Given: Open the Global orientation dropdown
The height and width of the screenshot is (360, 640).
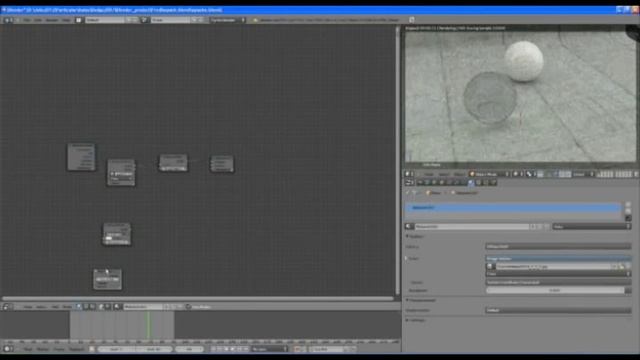Looking at the screenshot, I should click(583, 174).
